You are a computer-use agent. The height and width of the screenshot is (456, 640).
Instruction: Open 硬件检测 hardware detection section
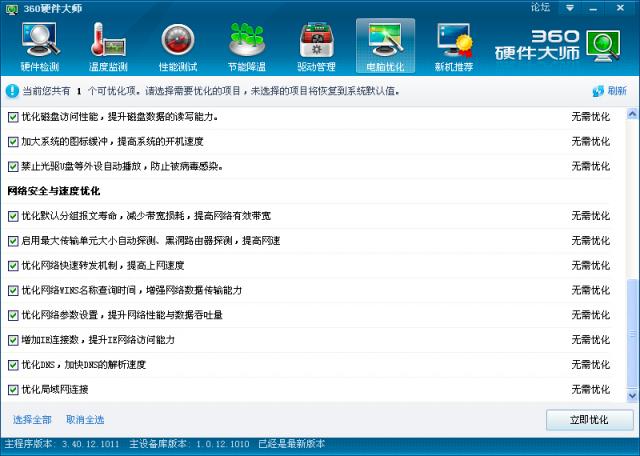coord(40,47)
